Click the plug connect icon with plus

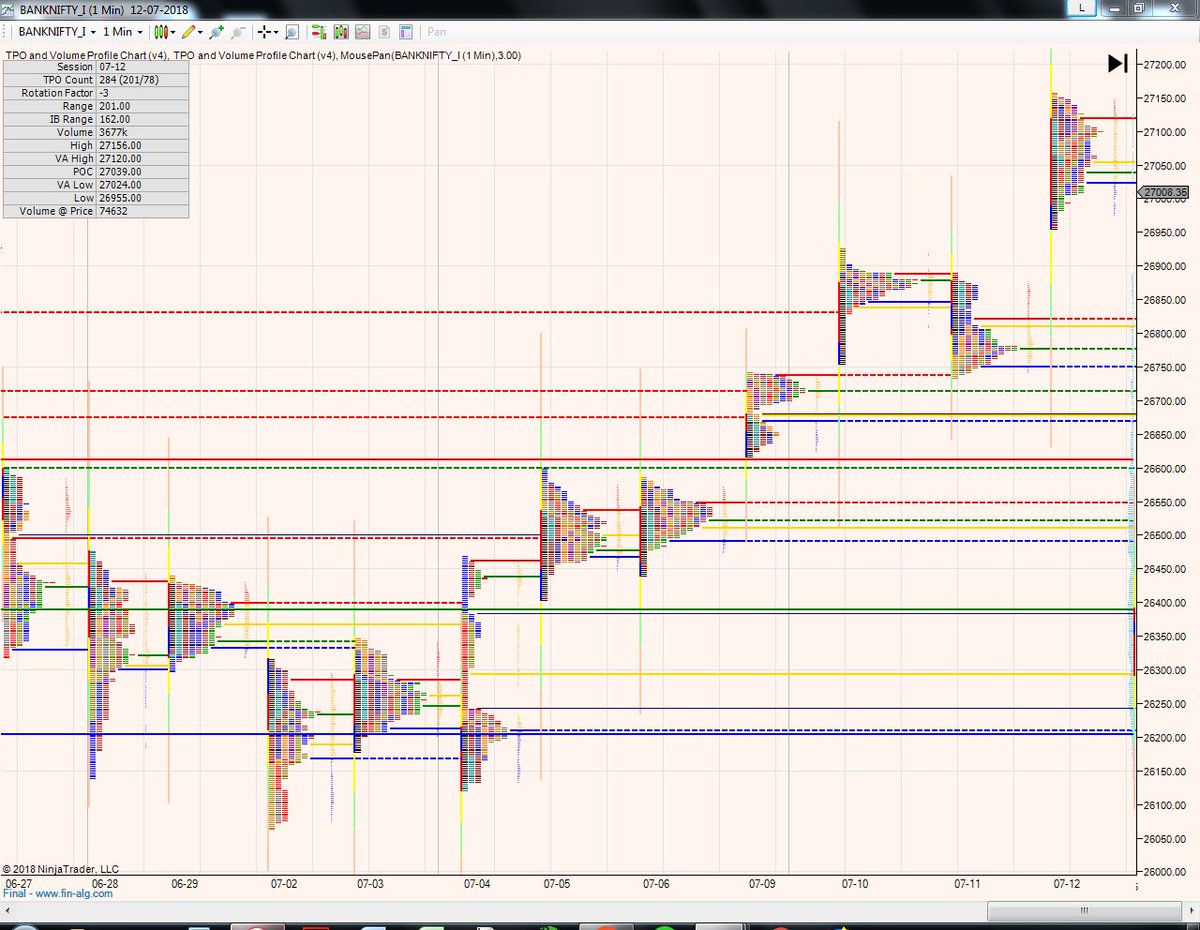click(x=216, y=32)
